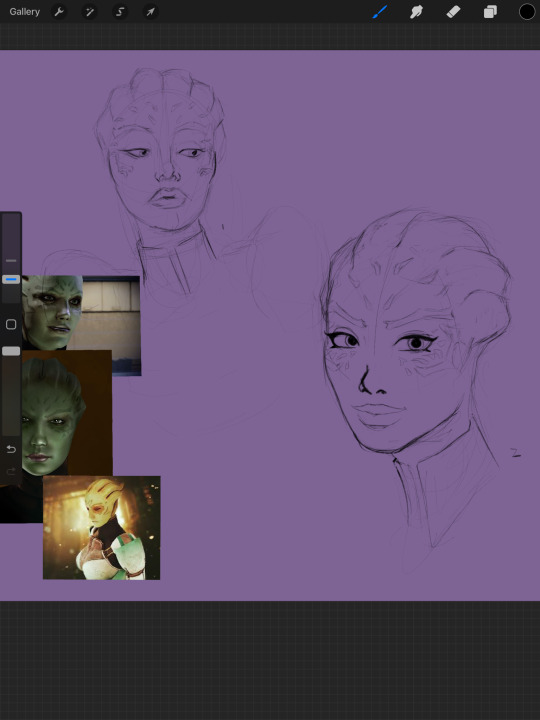Image resolution: width=540 pixels, height=720 pixels.
Task: Select the Smudge finger tool
Action: [x=416, y=12]
